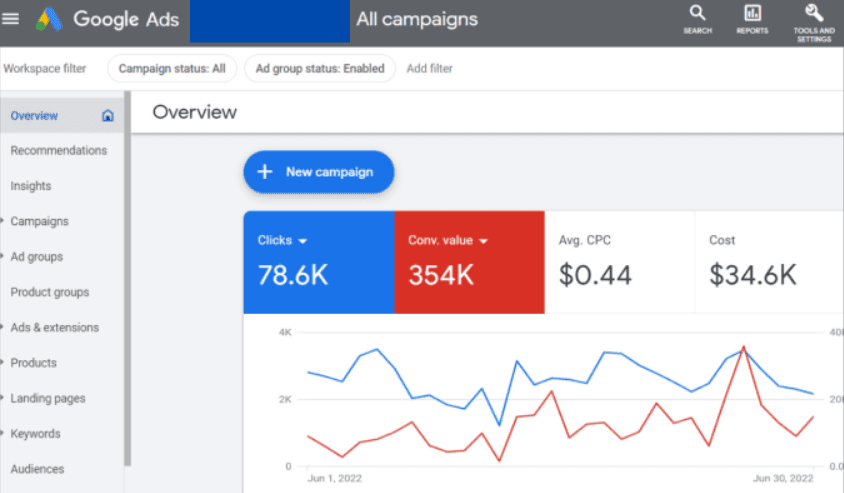Select the Avg. CPC metric card
The width and height of the screenshot is (844, 493).
619,262
